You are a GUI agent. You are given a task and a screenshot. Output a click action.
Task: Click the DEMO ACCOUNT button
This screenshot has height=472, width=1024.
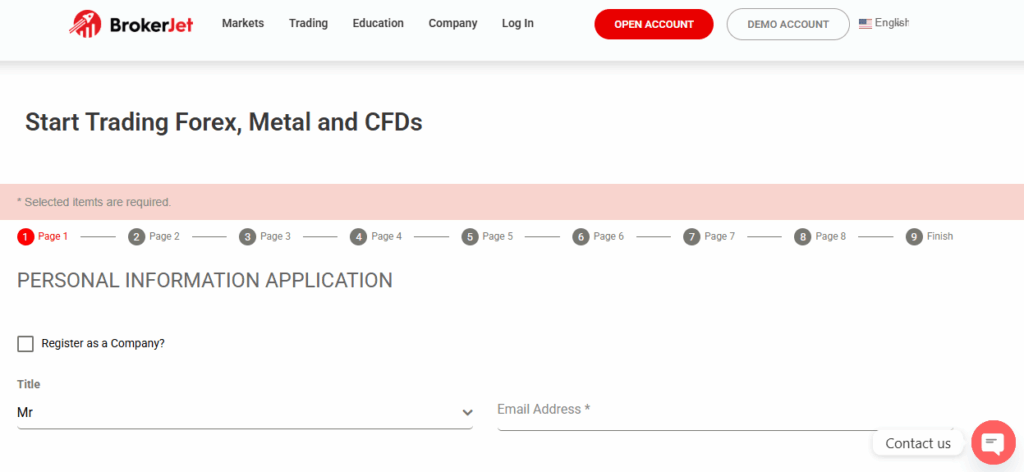tap(788, 24)
